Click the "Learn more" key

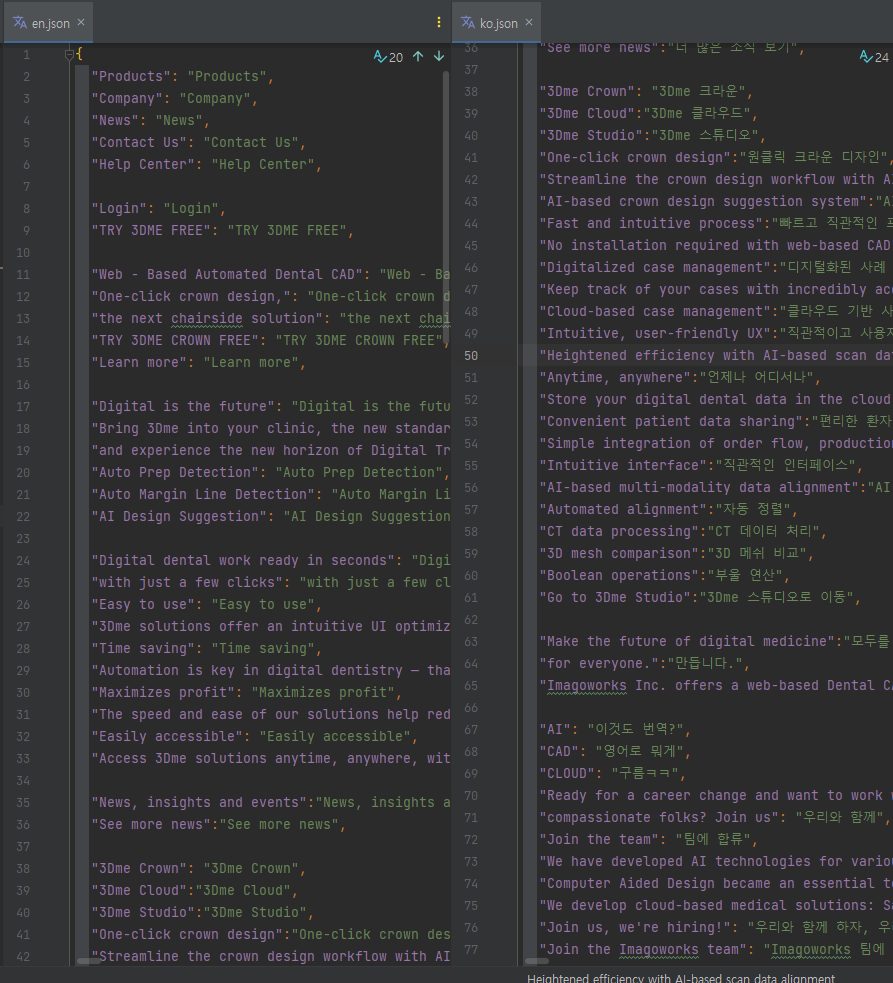coord(139,362)
